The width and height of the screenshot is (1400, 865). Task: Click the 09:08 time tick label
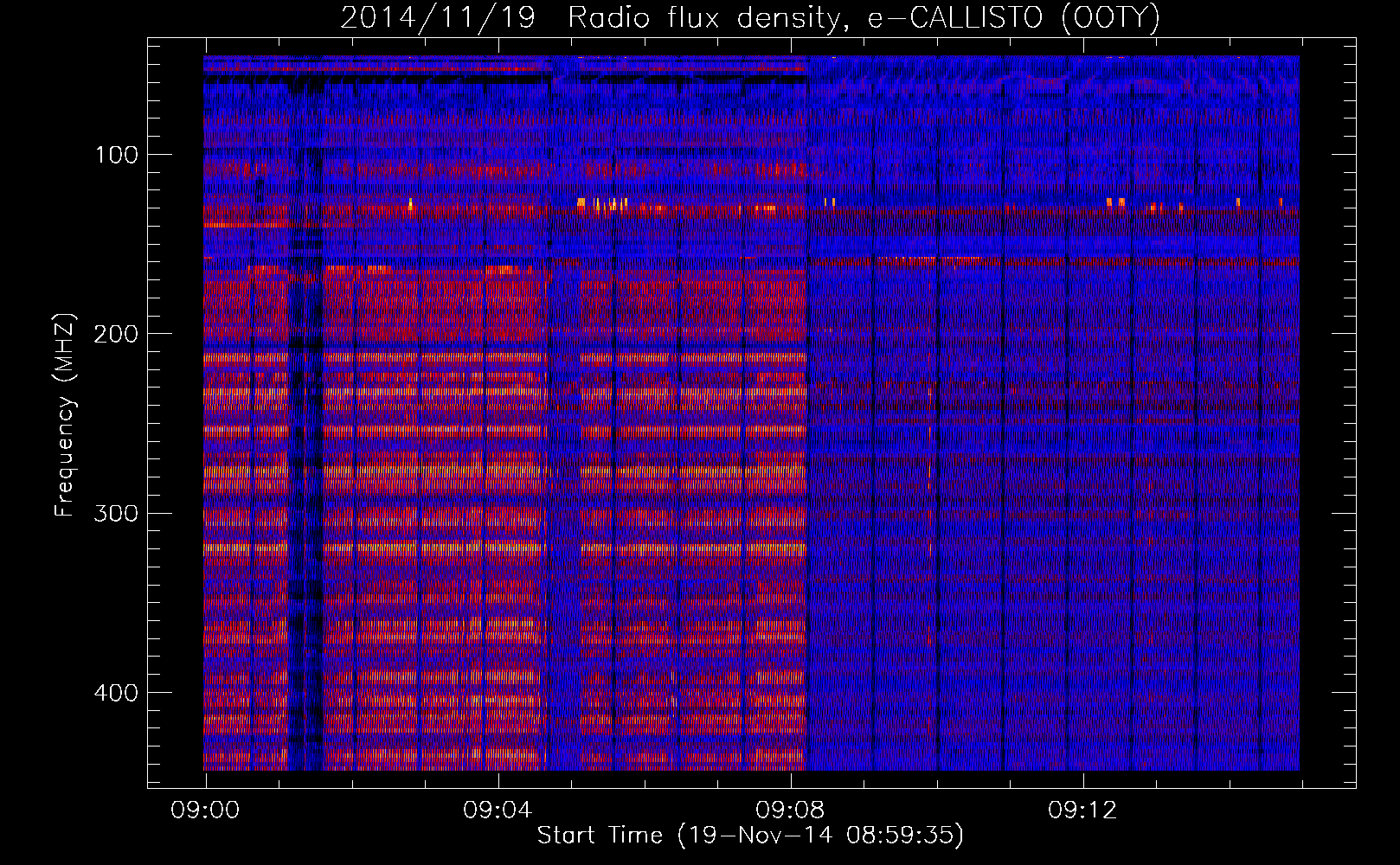[x=791, y=811]
